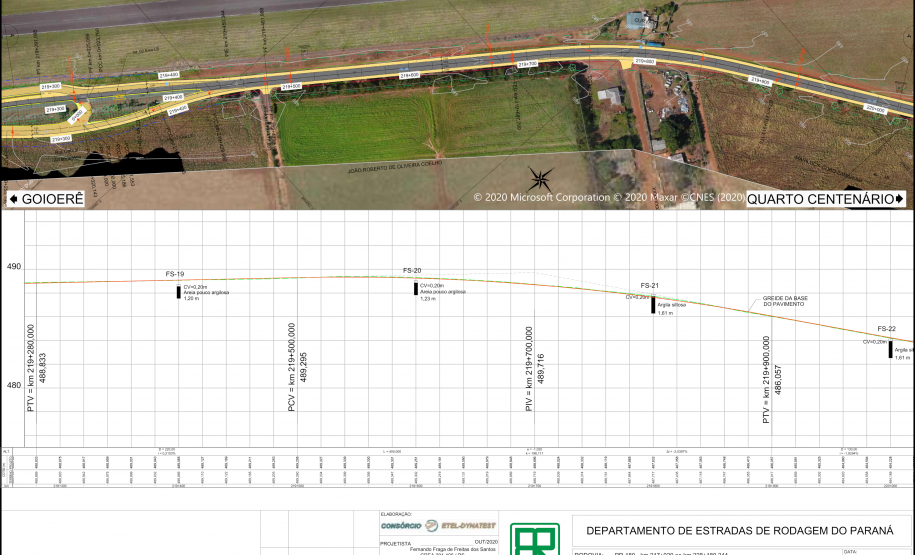The width and height of the screenshot is (915, 555).
Task: Click the compass rose north symbol
Action: [x=540, y=179]
